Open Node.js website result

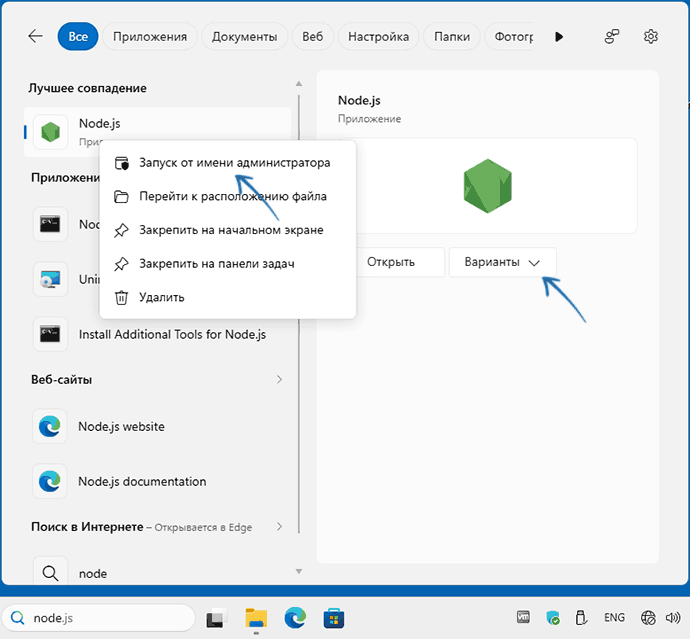tap(158, 426)
